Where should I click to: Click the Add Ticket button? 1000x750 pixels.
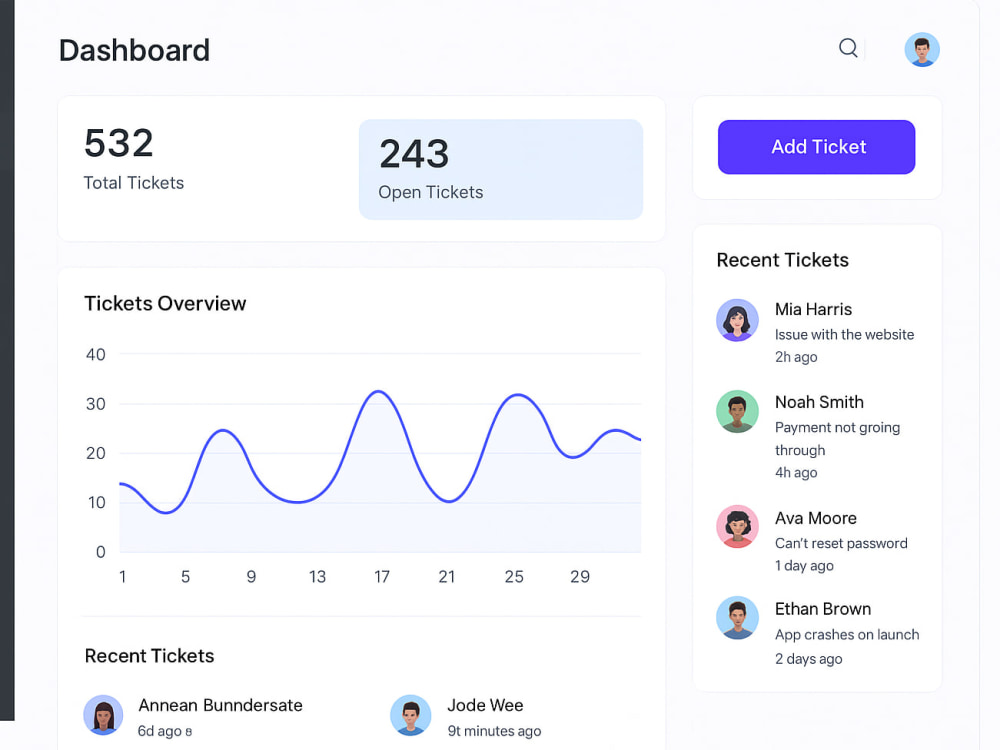816,147
